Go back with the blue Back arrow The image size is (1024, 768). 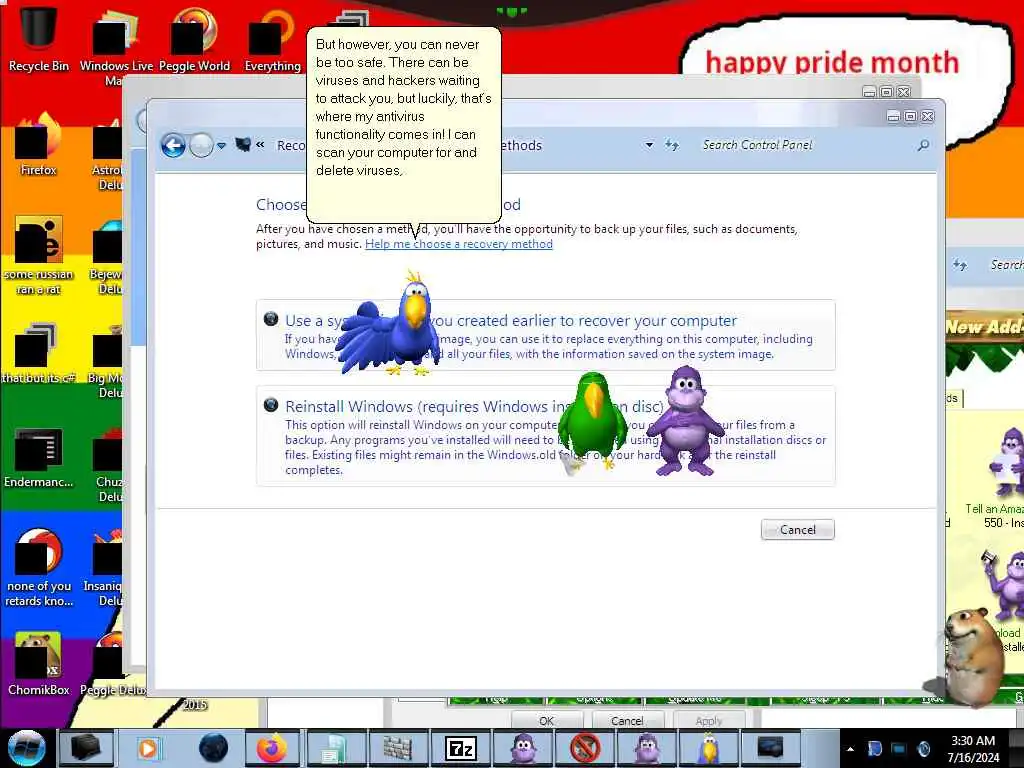point(173,145)
